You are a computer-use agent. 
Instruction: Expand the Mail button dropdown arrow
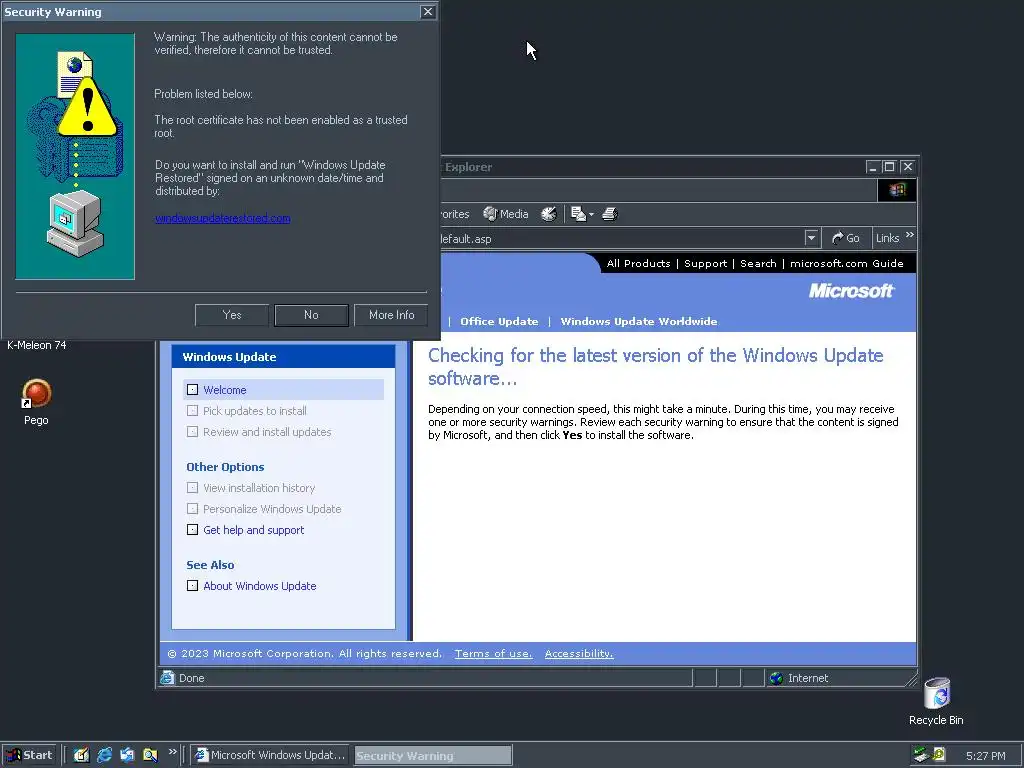pos(591,214)
